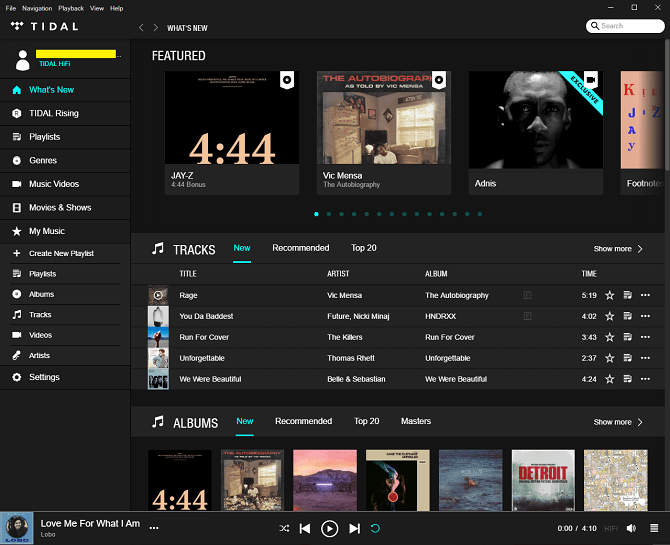Open JAY-Z 4:44 Bonus featured card

[x=232, y=133]
